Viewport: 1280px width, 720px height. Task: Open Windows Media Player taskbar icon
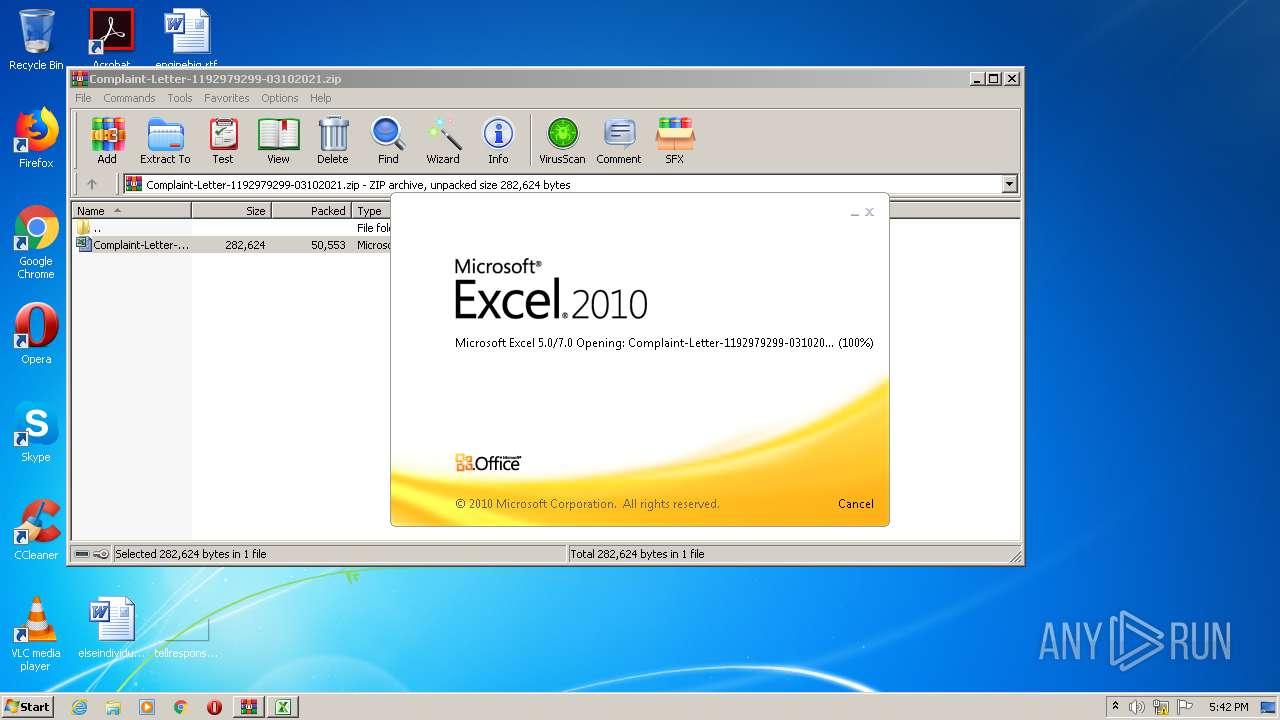(x=147, y=707)
